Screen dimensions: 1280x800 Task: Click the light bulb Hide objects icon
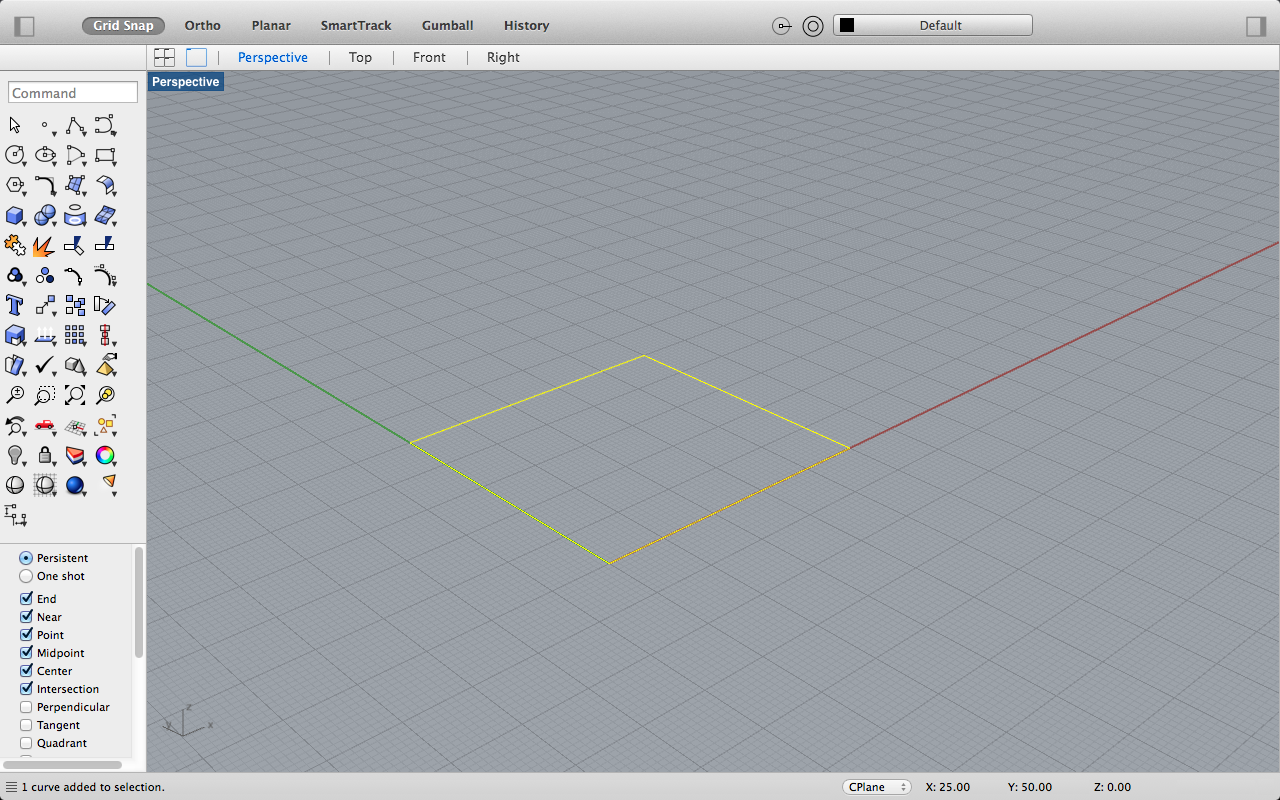[15, 455]
